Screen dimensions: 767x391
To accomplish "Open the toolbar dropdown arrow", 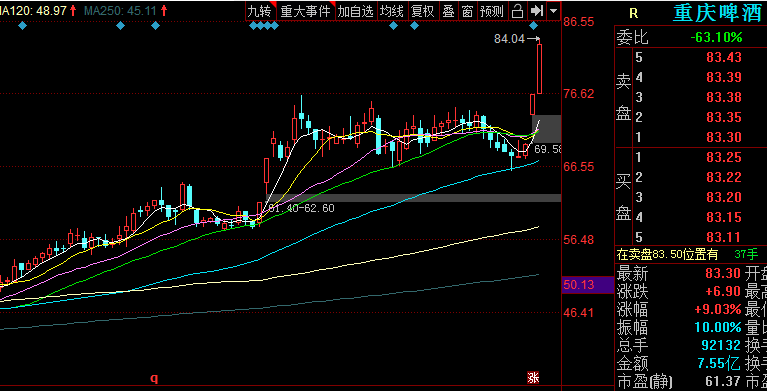I will coord(553,11).
